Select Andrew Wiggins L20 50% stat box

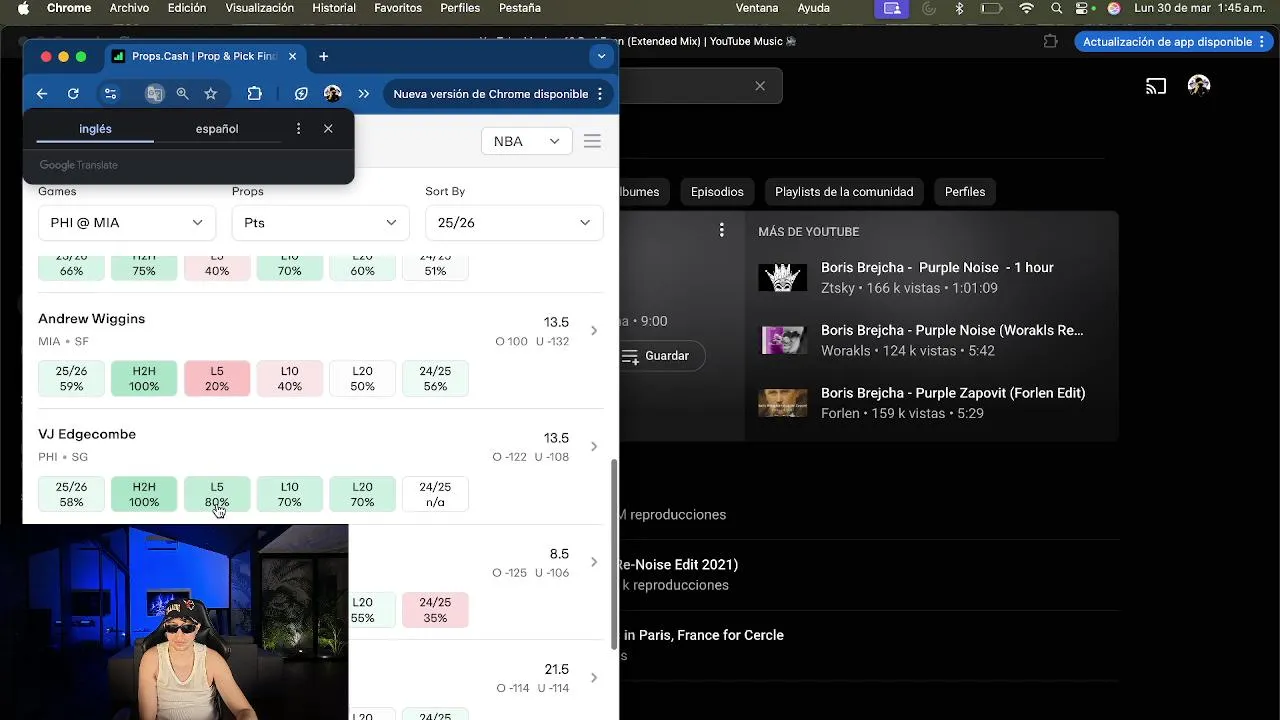[x=362, y=379]
